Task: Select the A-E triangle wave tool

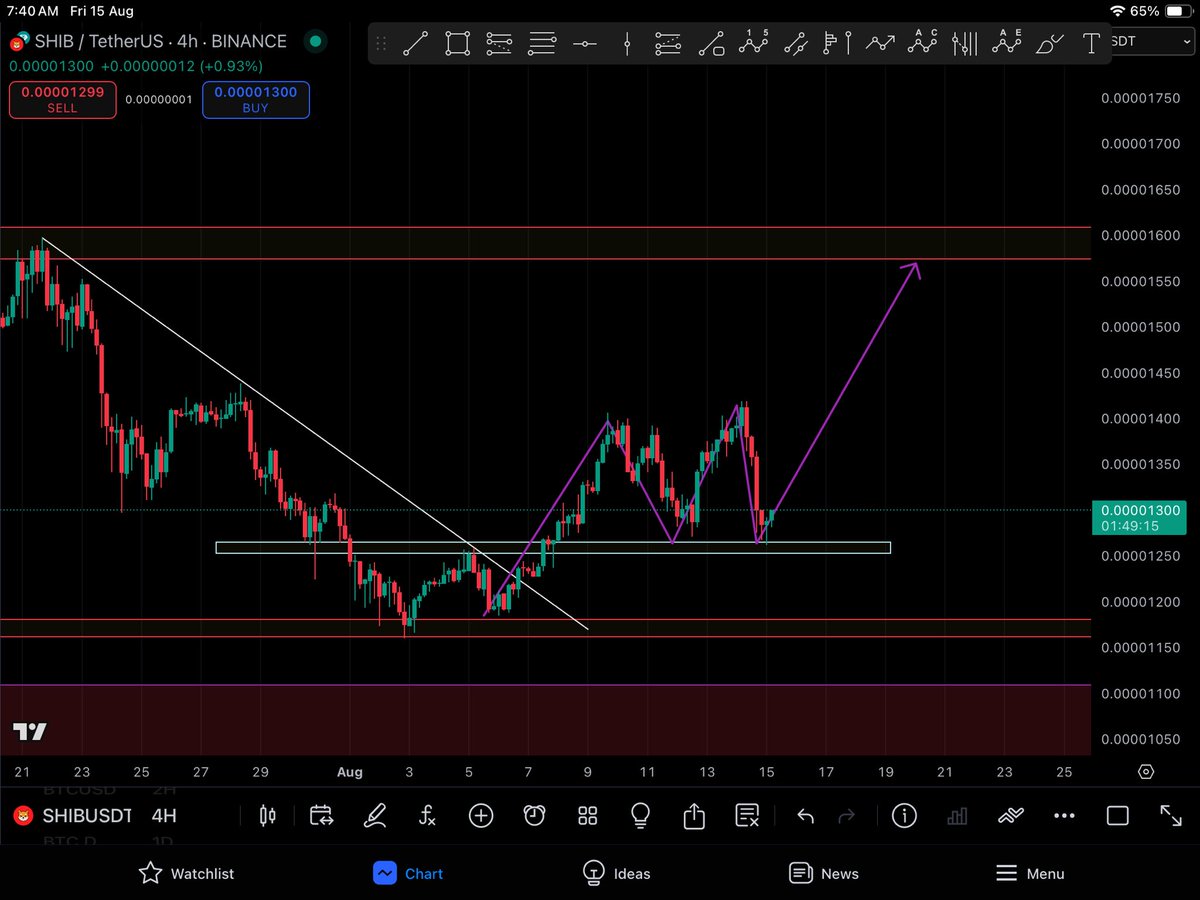Action: pyautogui.click(x=1006, y=43)
